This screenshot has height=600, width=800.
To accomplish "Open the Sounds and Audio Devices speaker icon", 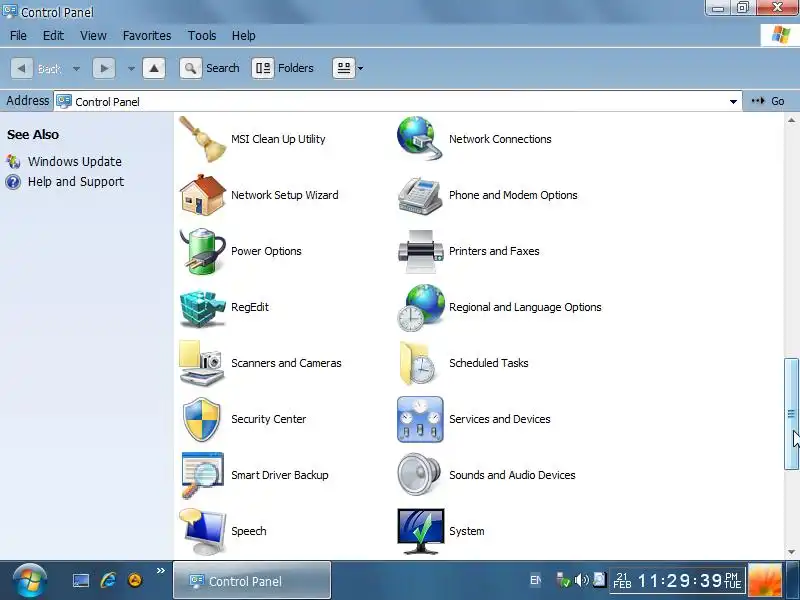I will [418, 475].
